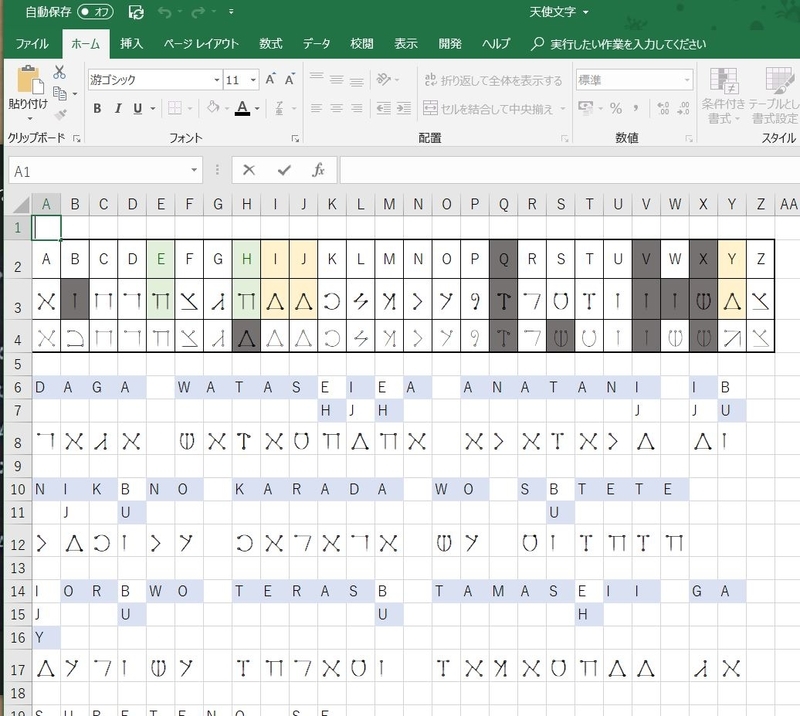Screen dimensions: 800x716
Task: Expand the Font Color dropdown arrow
Action: click(257, 108)
